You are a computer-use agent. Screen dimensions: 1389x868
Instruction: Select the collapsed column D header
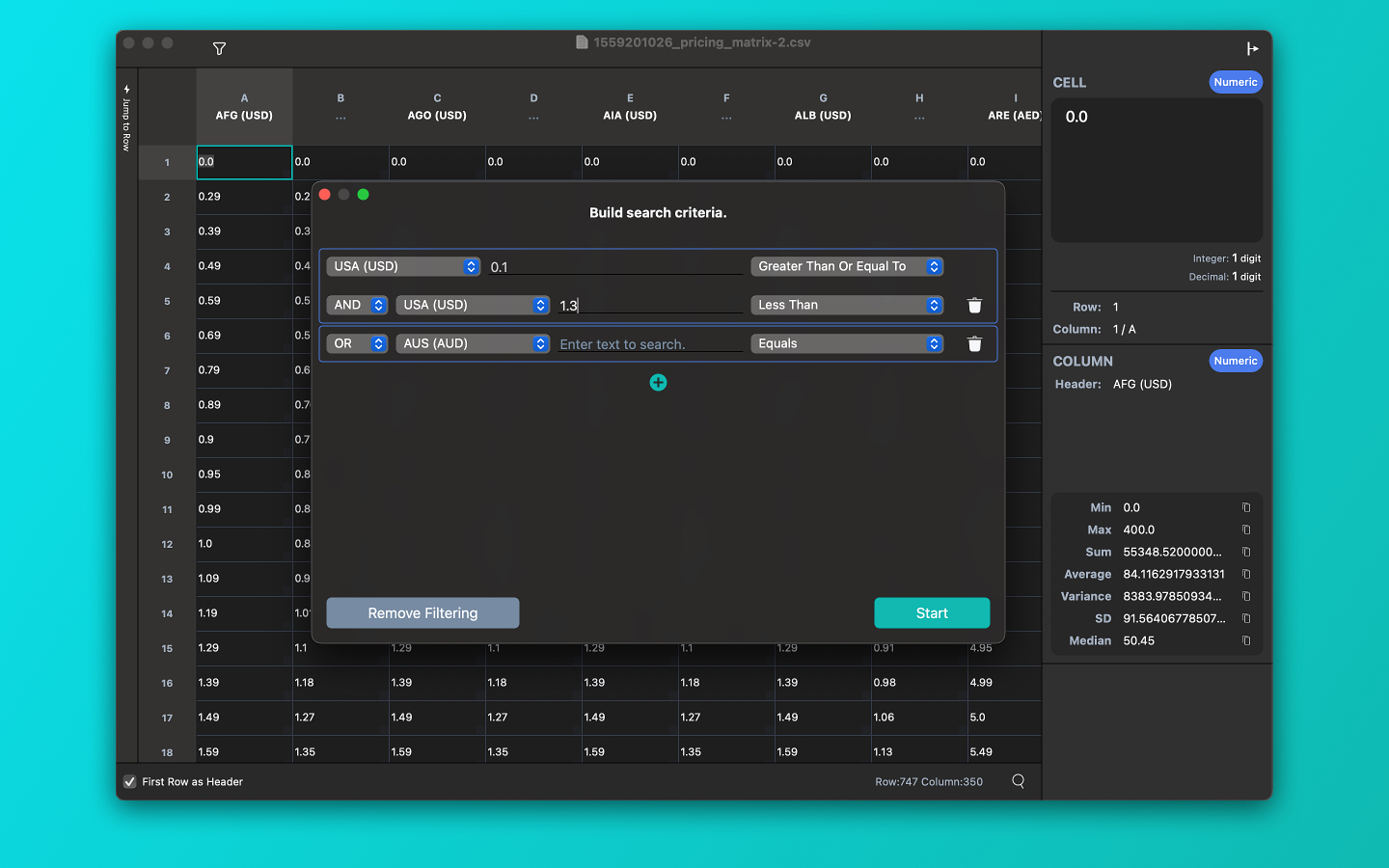pyautogui.click(x=533, y=106)
